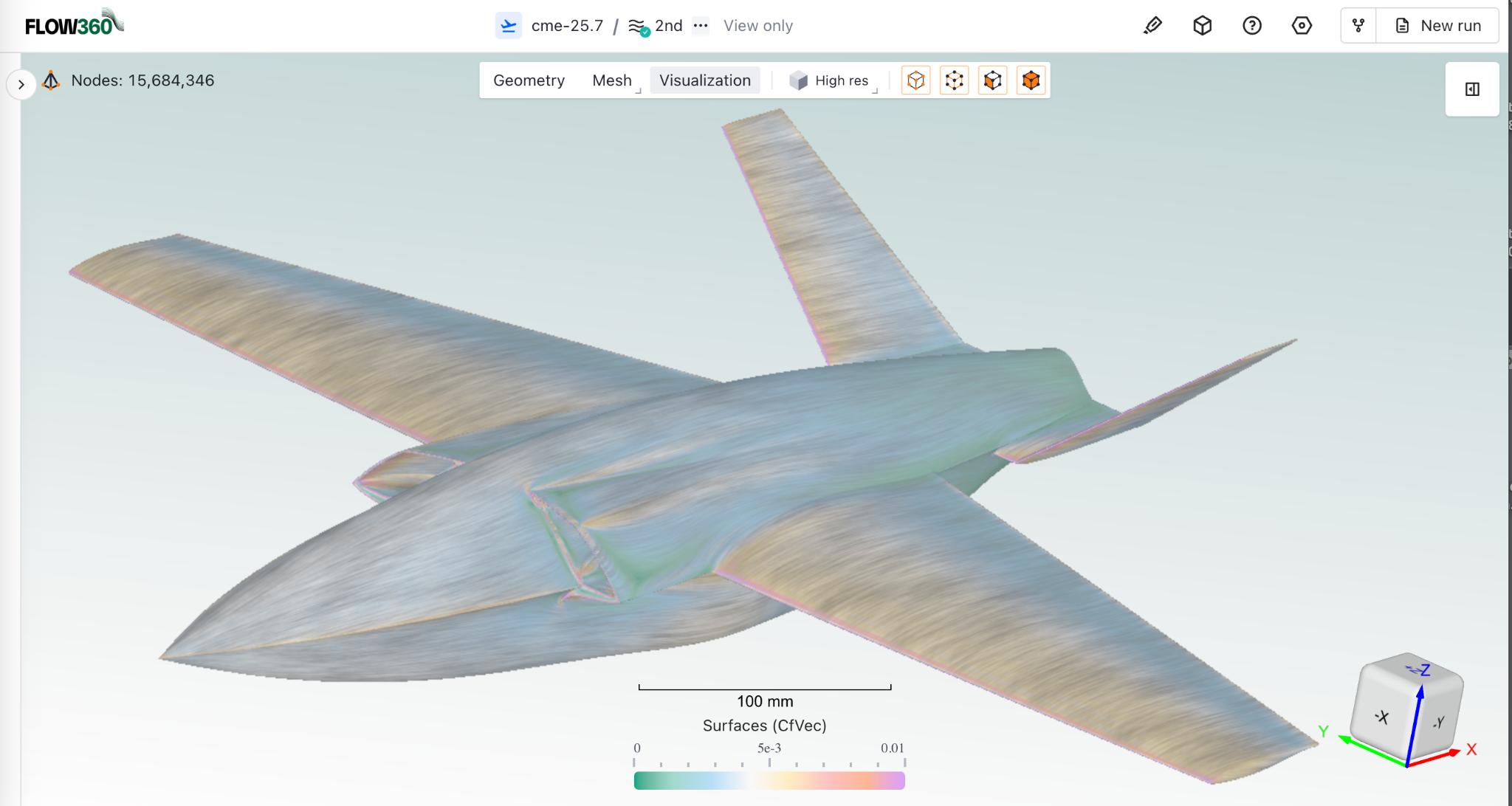Click the version tree fork icon
The width and height of the screenshot is (1512, 806).
pyautogui.click(x=1358, y=25)
